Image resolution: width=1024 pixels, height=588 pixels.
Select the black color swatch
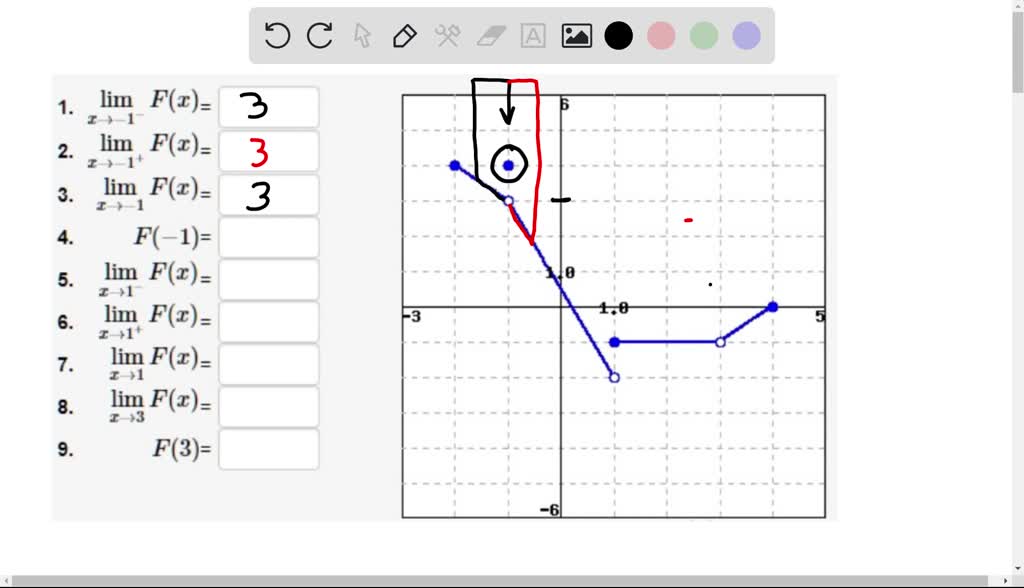point(619,35)
